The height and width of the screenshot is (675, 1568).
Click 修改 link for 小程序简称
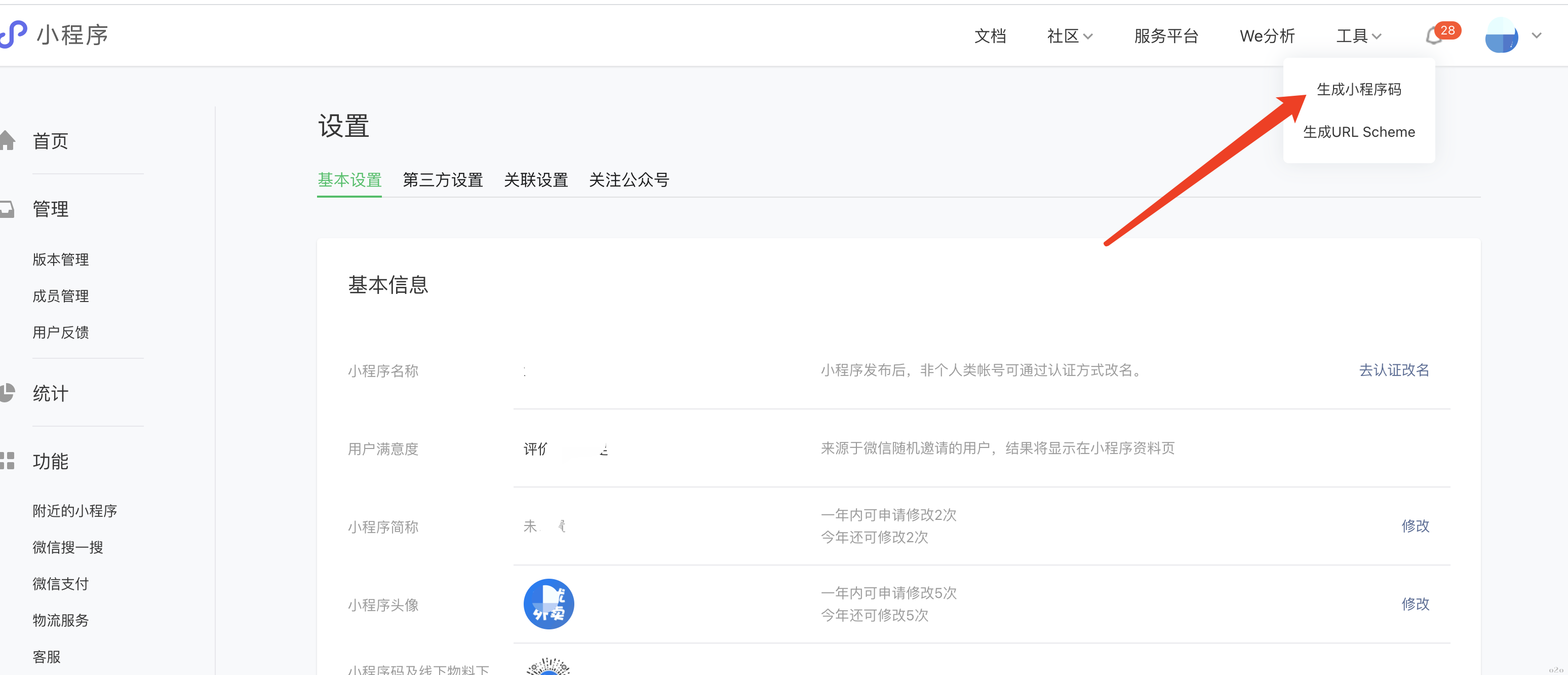click(1415, 526)
